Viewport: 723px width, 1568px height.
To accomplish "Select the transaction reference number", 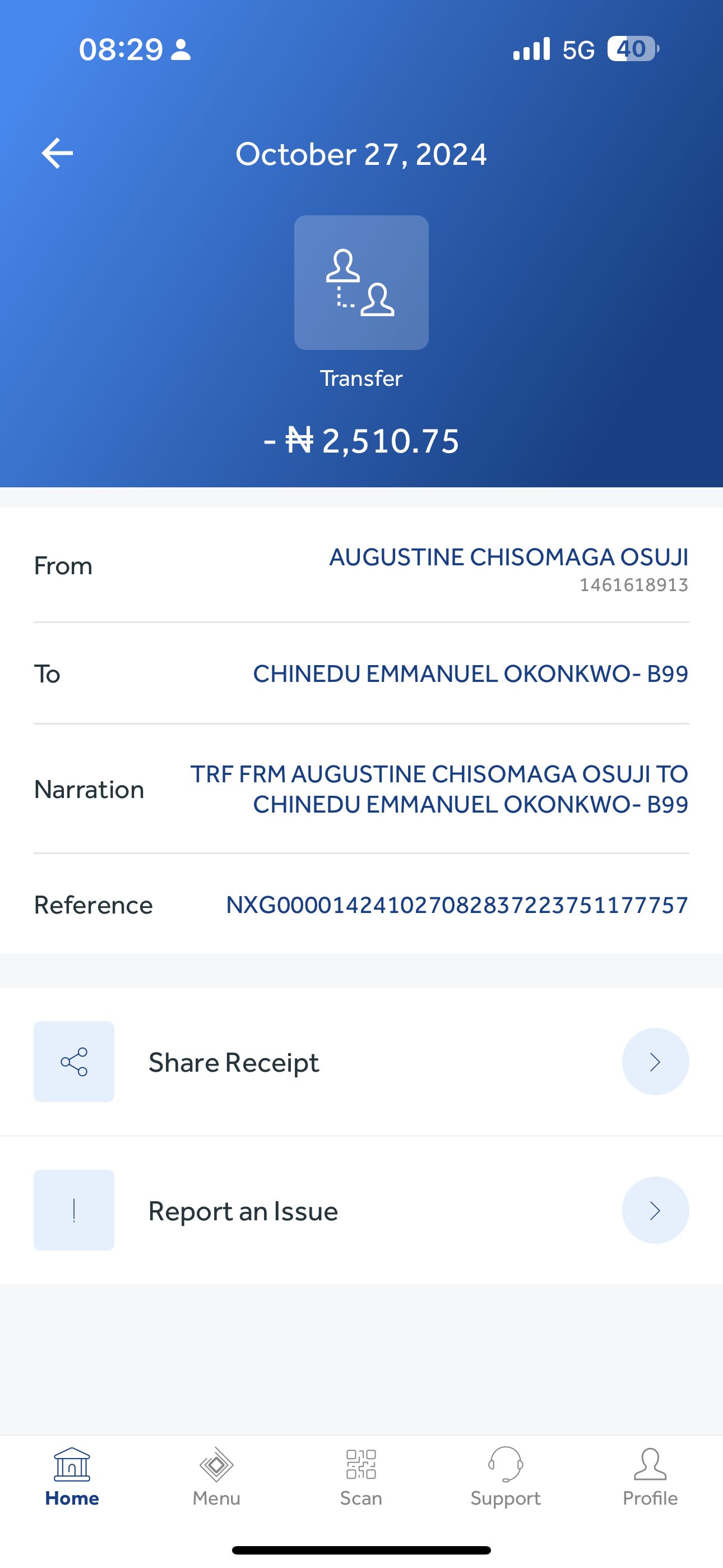I will [456, 905].
